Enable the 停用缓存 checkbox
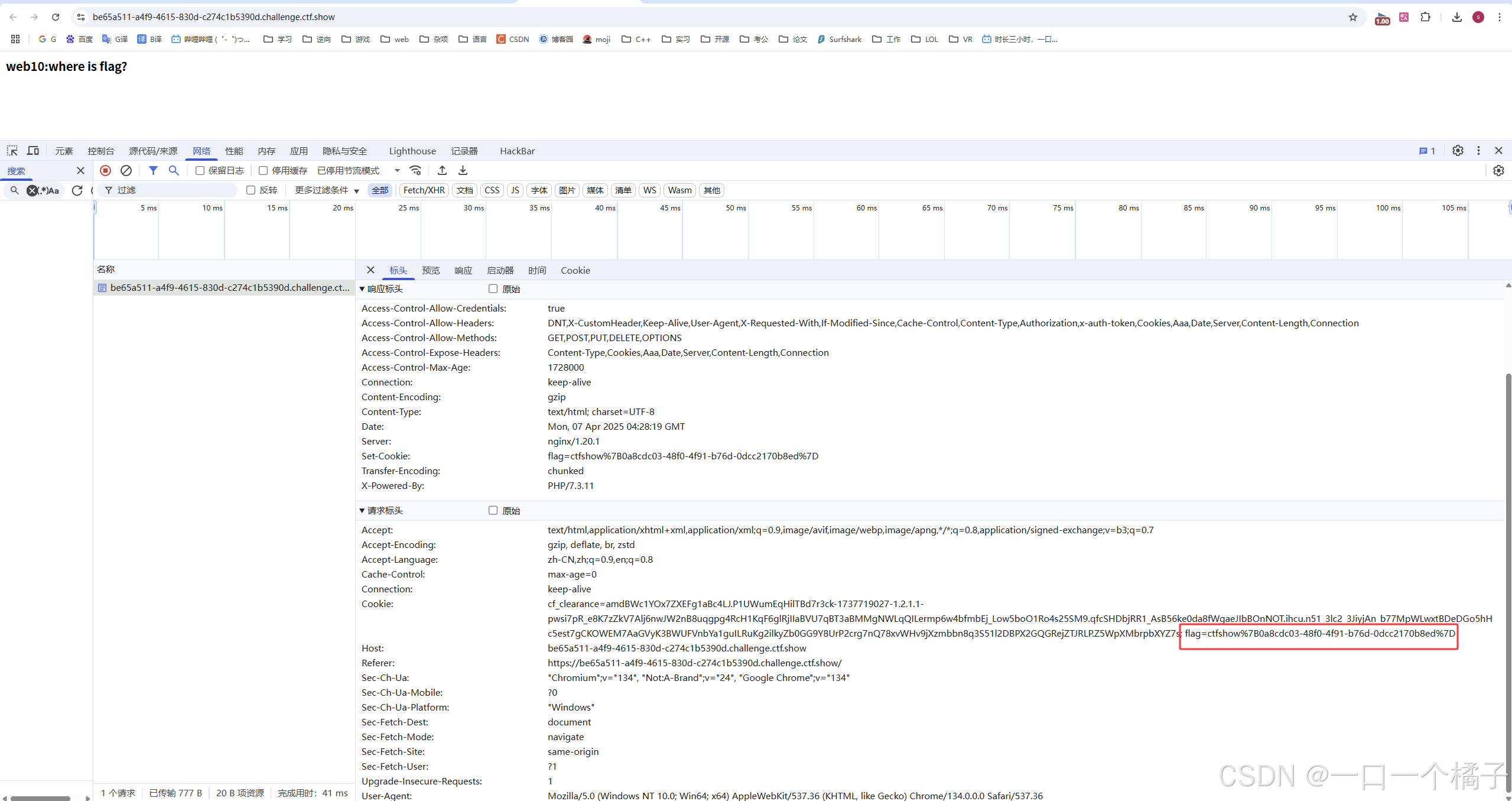 pyautogui.click(x=264, y=170)
